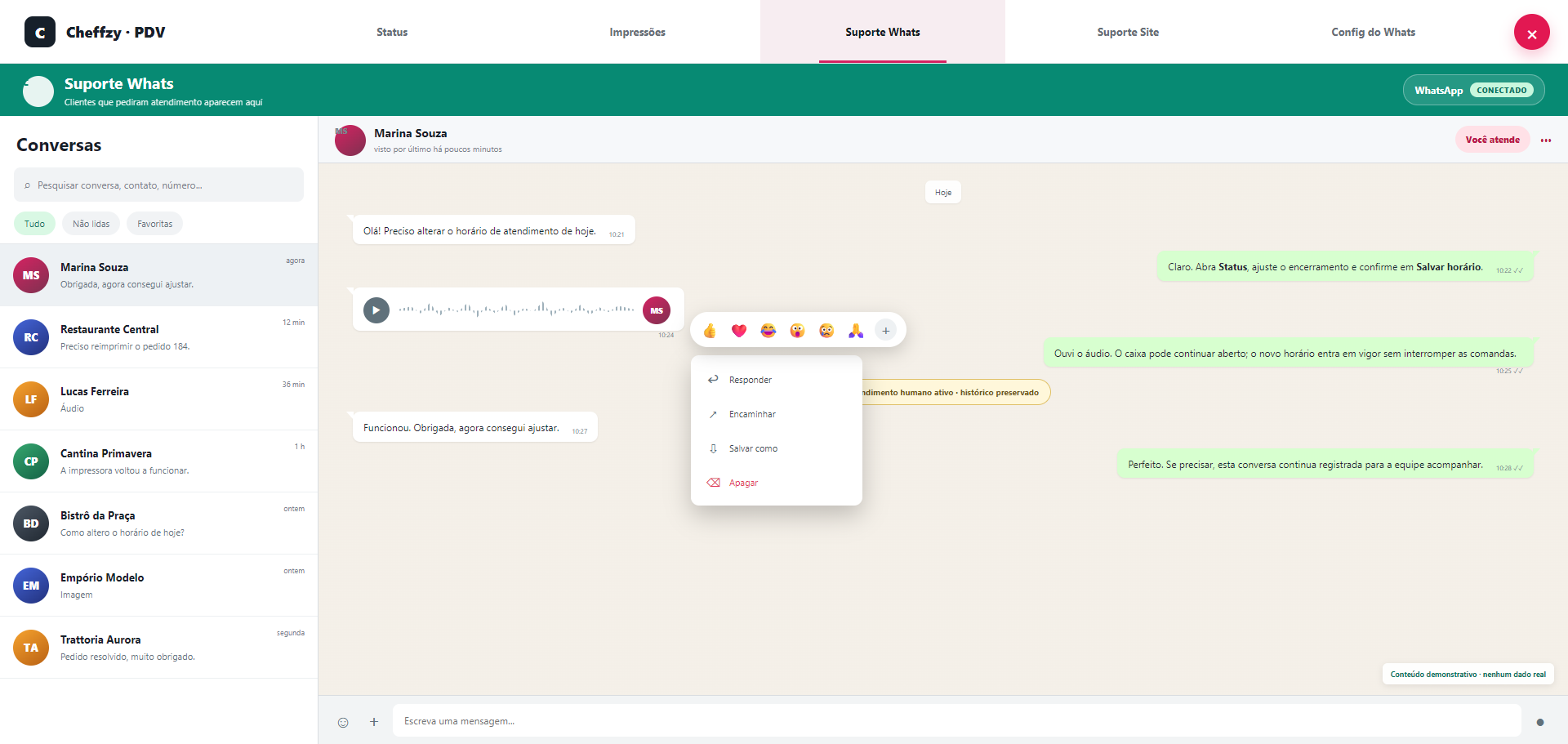The image size is (1568, 744).
Task: Click the WhatsApp CONECTADO status badge
Action: 1474,90
